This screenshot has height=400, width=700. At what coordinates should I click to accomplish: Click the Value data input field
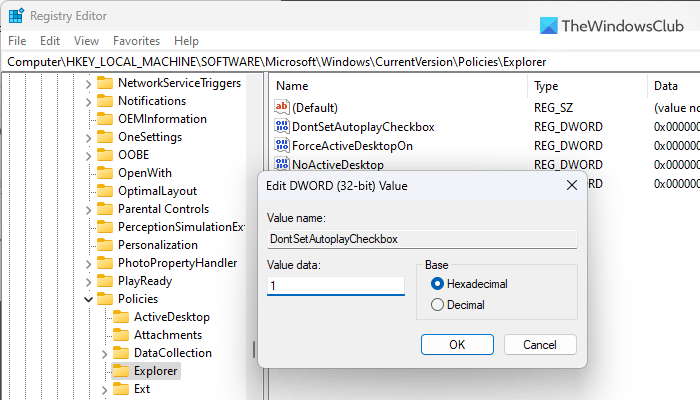[x=335, y=286]
